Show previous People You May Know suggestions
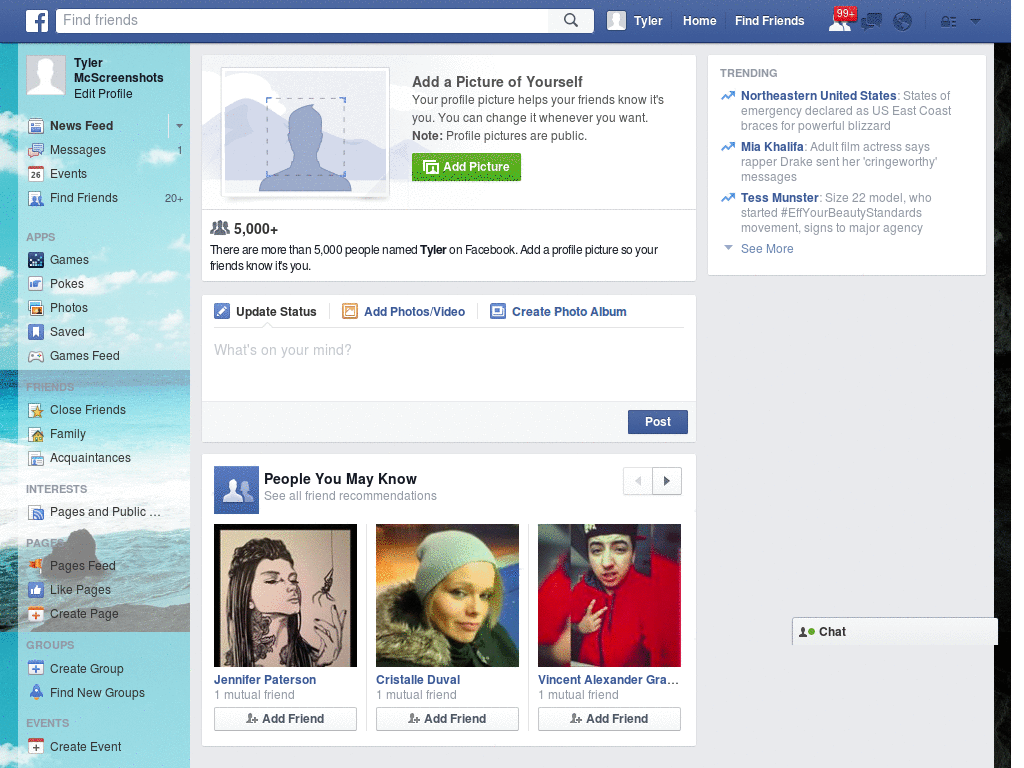Viewport: 1024px width, 768px height. [x=638, y=481]
